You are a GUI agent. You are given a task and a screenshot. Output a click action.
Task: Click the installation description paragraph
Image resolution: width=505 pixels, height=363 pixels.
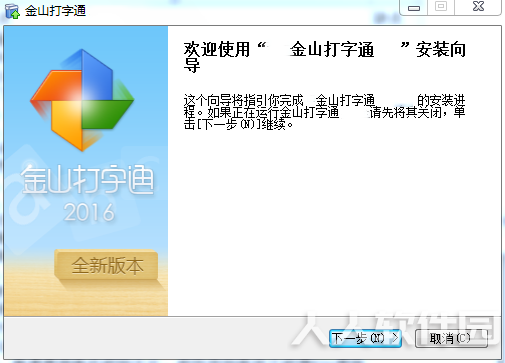[x=324, y=112]
